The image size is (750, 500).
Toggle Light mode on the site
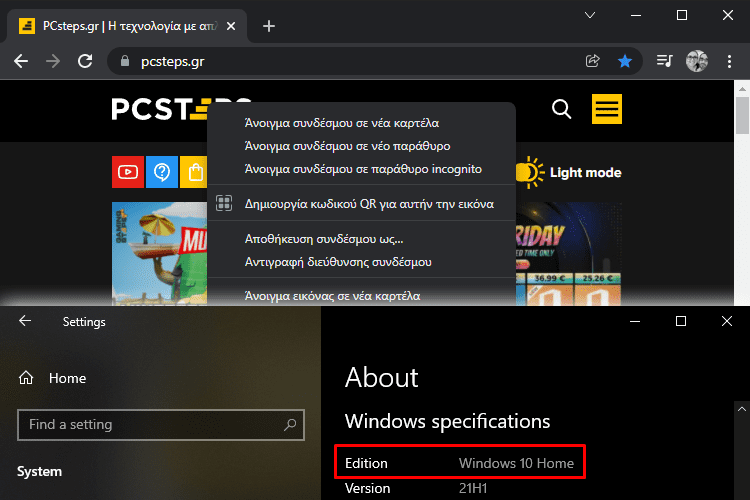(569, 172)
